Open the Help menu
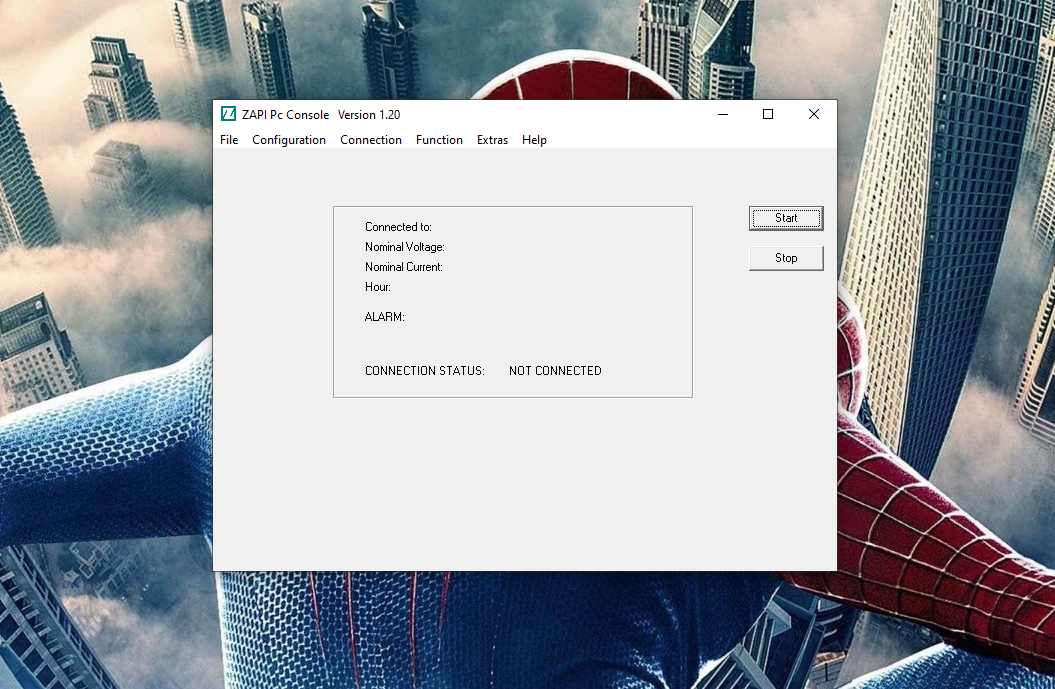The width and height of the screenshot is (1055, 689). 534,140
